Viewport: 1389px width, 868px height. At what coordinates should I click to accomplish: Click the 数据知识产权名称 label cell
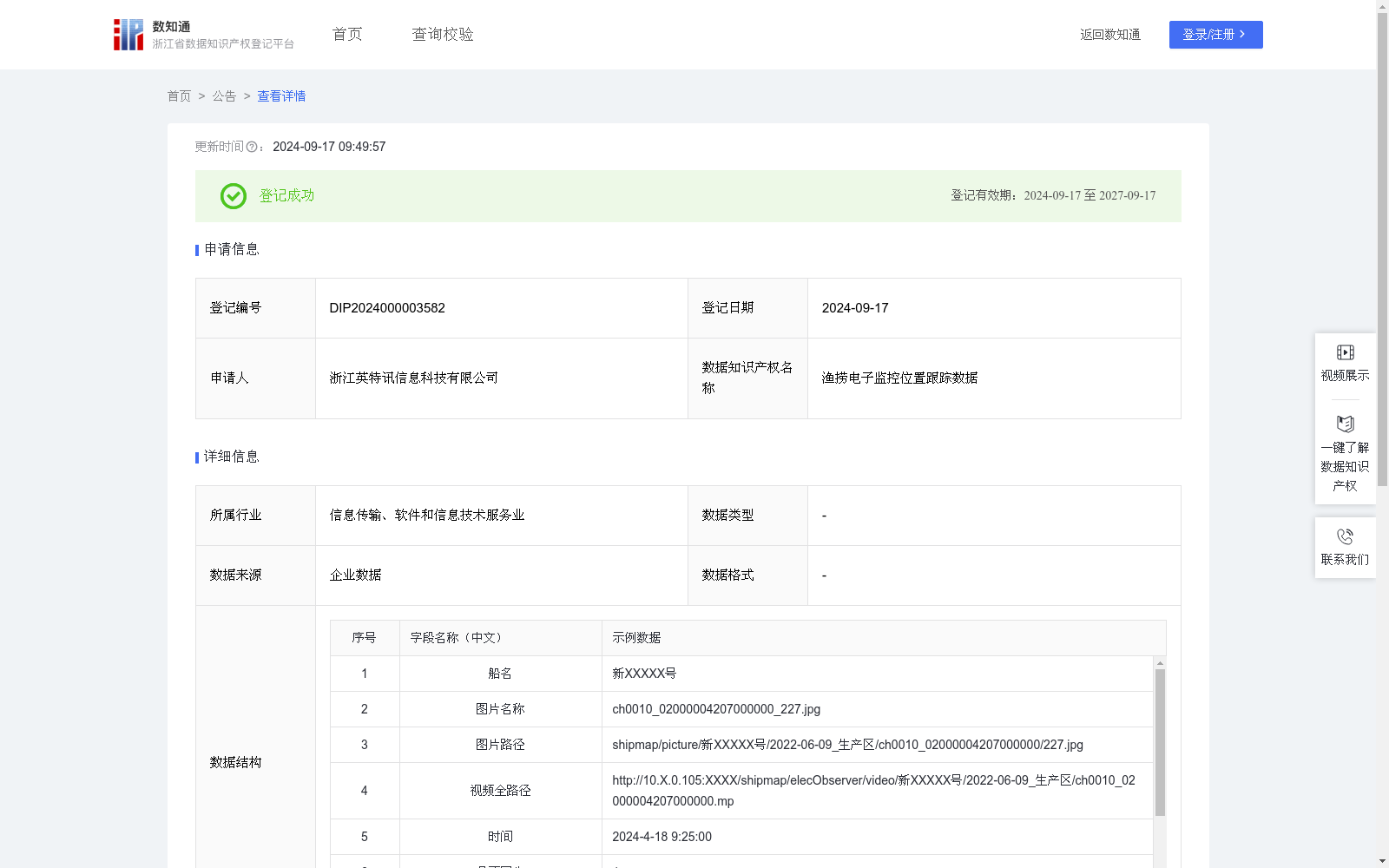point(747,378)
